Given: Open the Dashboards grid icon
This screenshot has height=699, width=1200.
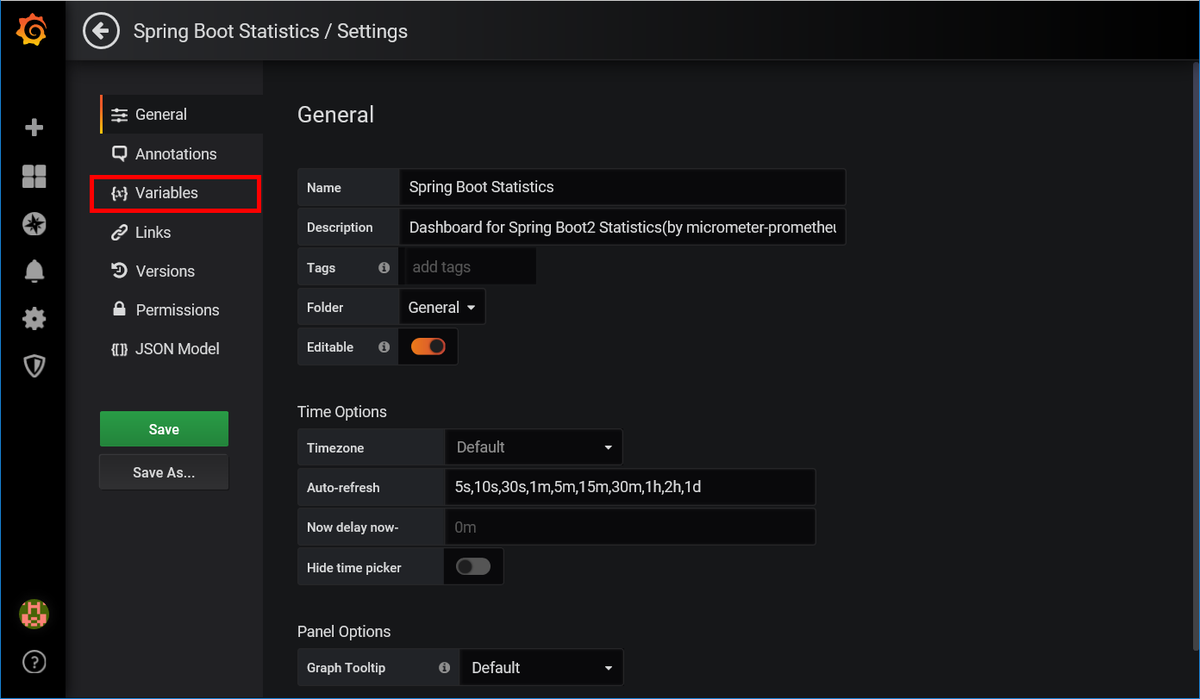Looking at the screenshot, I should tap(34, 176).
